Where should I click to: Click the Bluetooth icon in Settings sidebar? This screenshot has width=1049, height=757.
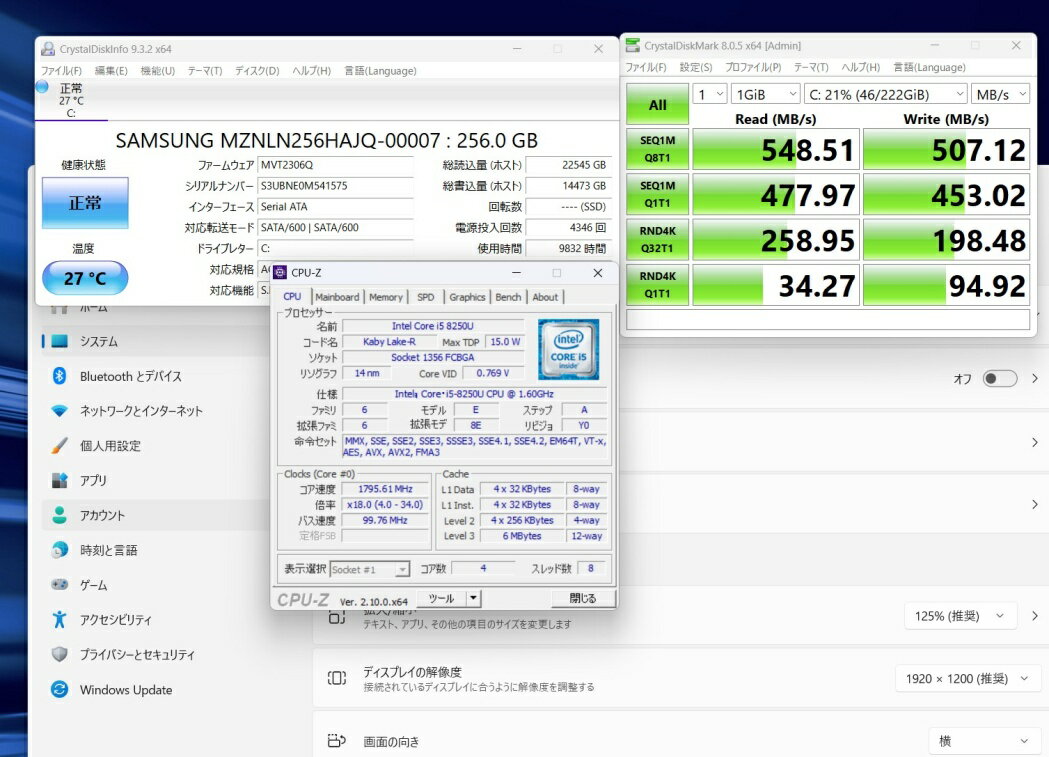(59, 376)
